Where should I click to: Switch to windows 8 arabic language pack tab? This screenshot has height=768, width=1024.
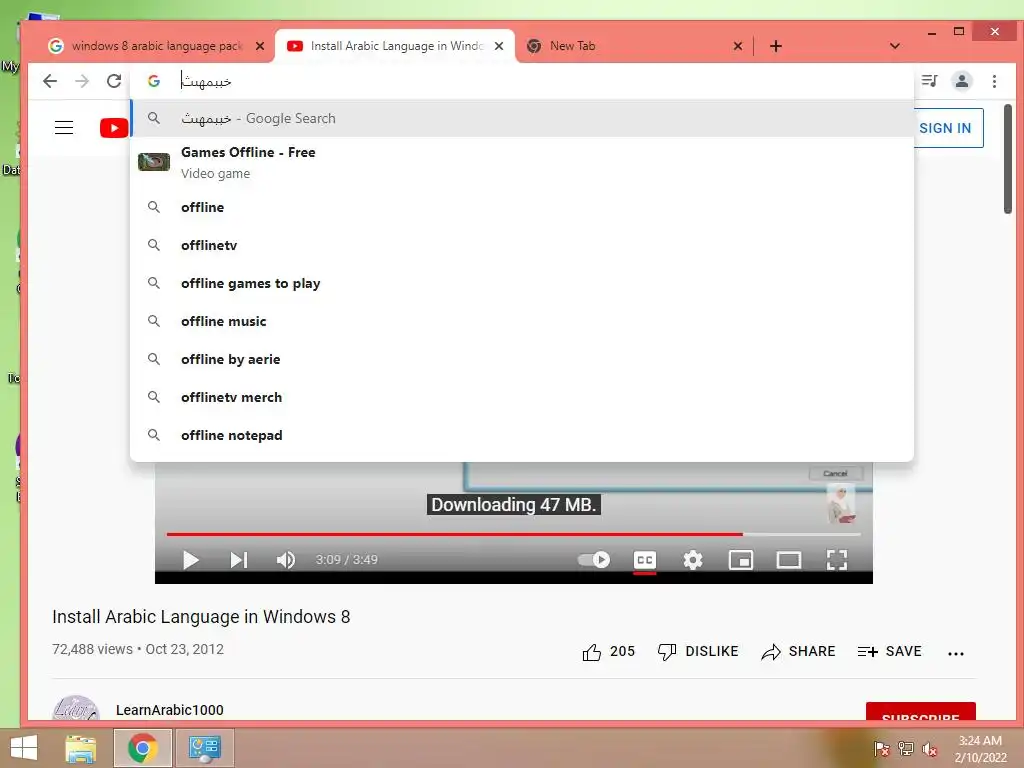[157, 46]
